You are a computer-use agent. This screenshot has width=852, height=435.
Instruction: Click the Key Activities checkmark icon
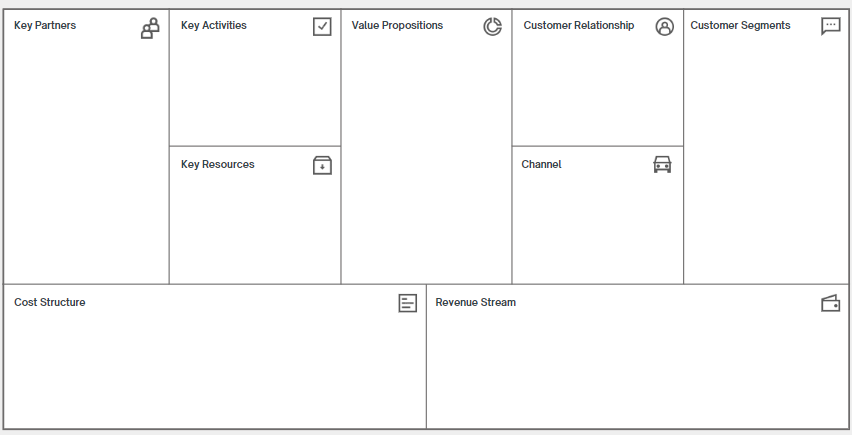[322, 27]
